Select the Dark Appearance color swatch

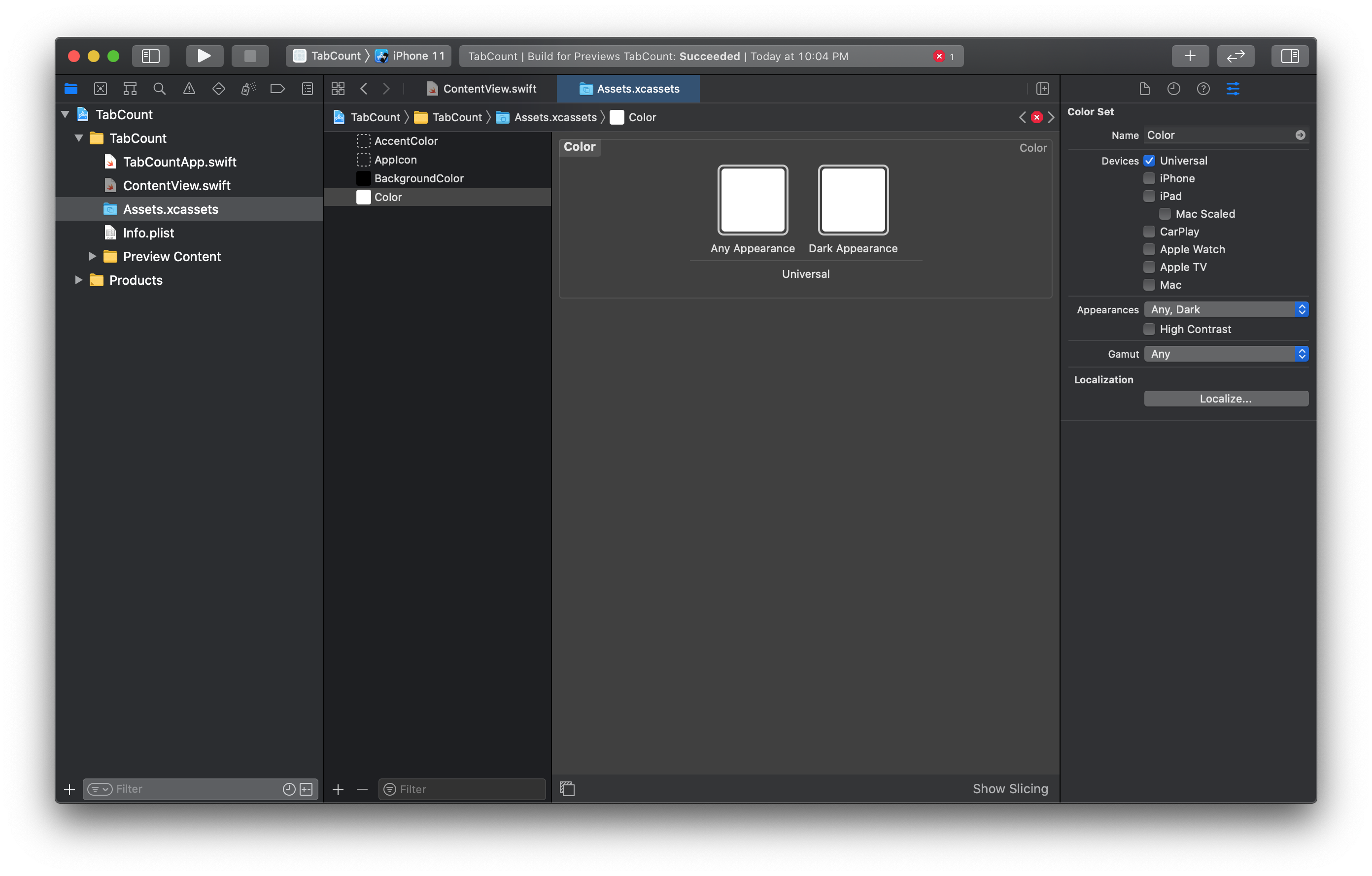tap(853, 201)
